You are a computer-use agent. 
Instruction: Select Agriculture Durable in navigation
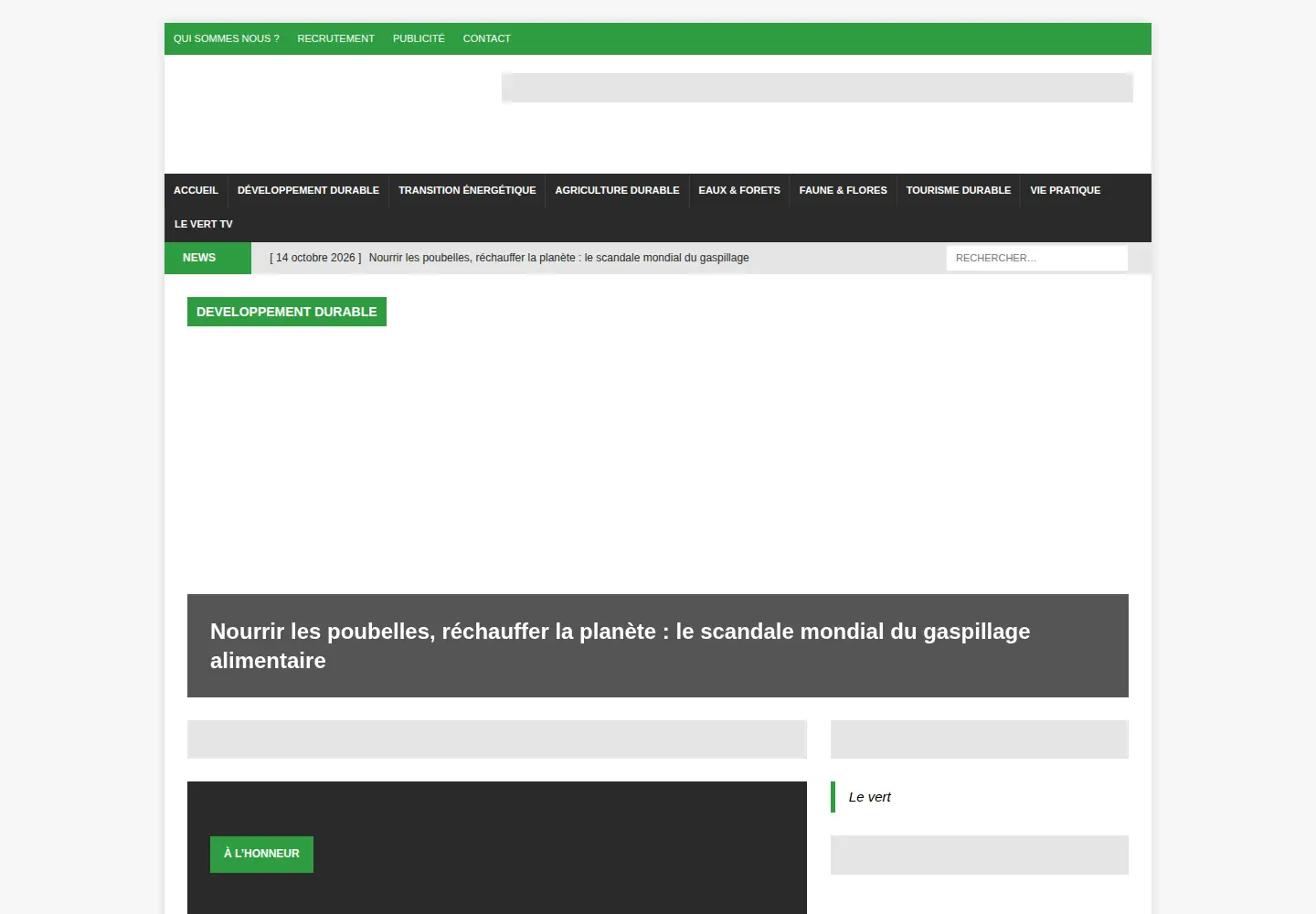coord(617,190)
